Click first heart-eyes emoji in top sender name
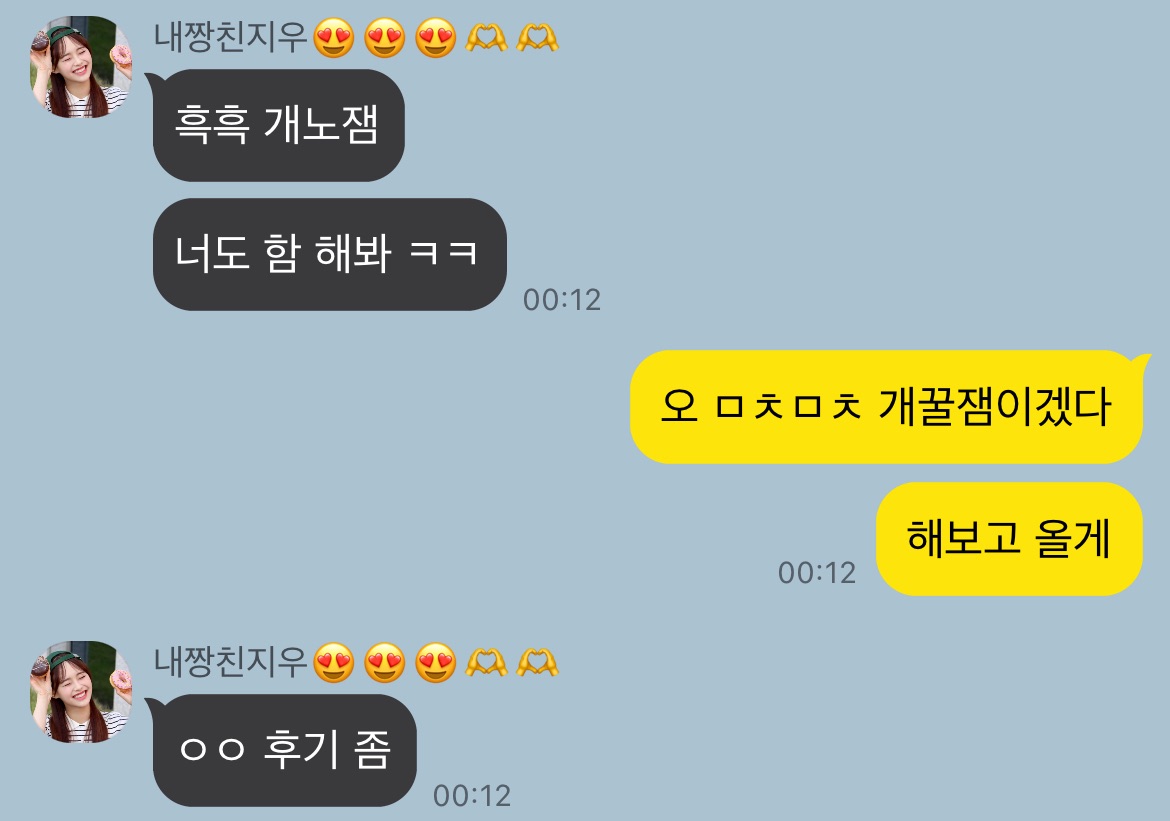1170x821 pixels. (334, 37)
